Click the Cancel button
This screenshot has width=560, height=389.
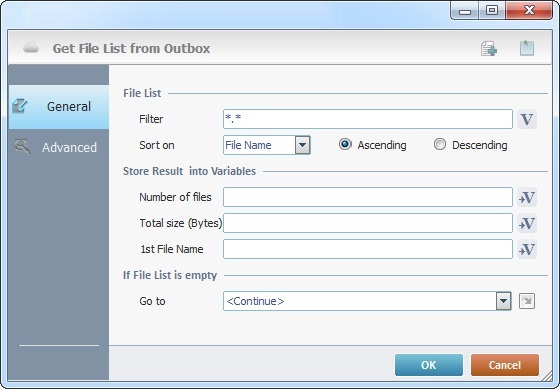click(505, 365)
